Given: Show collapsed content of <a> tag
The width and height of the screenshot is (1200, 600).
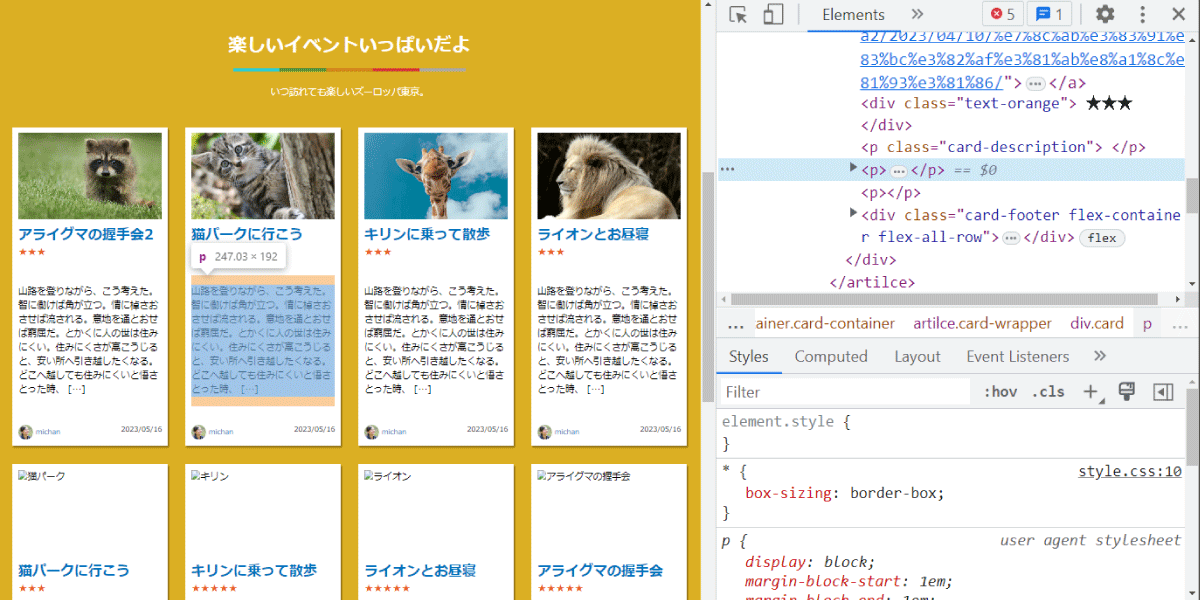Looking at the screenshot, I should 1036,83.
